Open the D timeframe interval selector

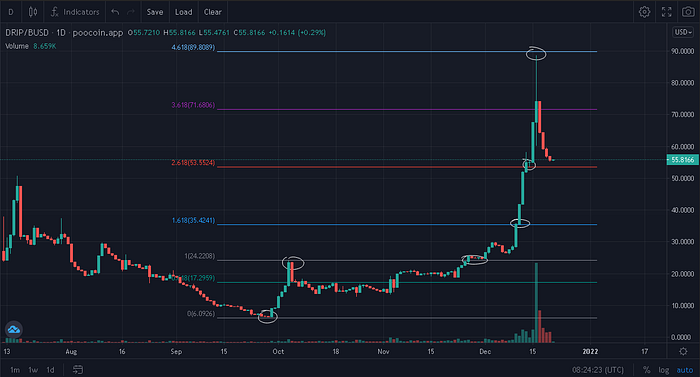point(11,12)
